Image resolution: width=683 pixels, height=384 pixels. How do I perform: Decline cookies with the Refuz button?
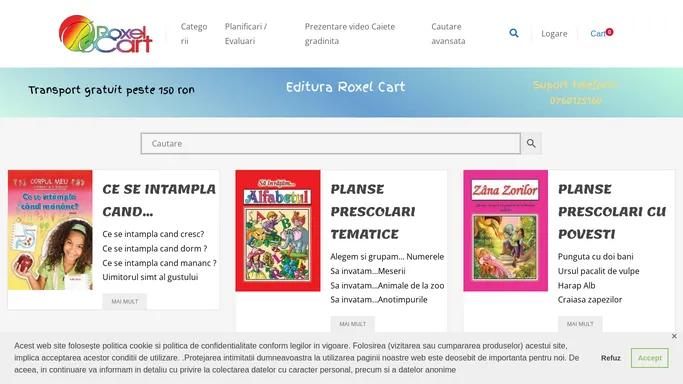611,358
